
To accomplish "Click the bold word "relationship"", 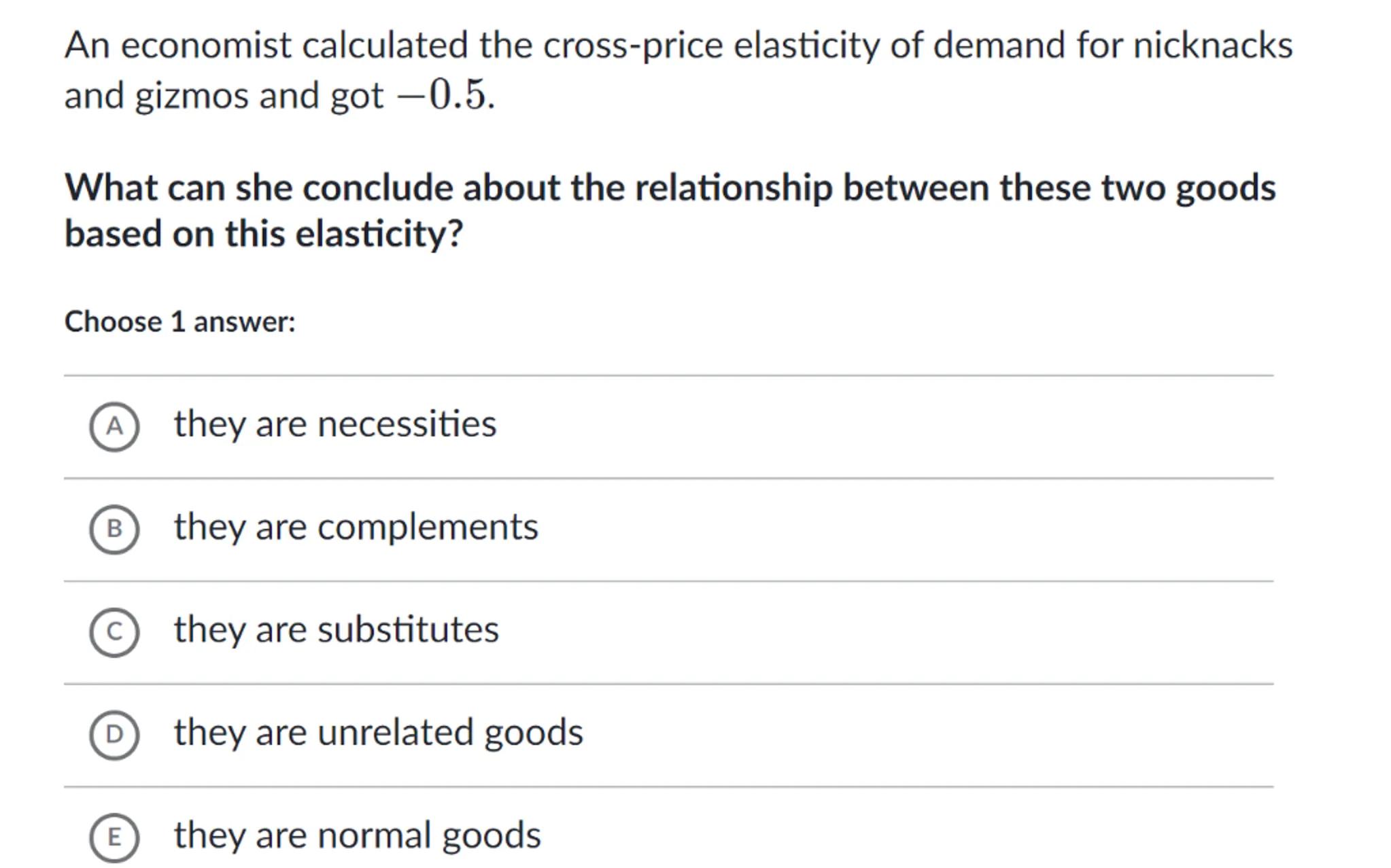I will (734, 188).
